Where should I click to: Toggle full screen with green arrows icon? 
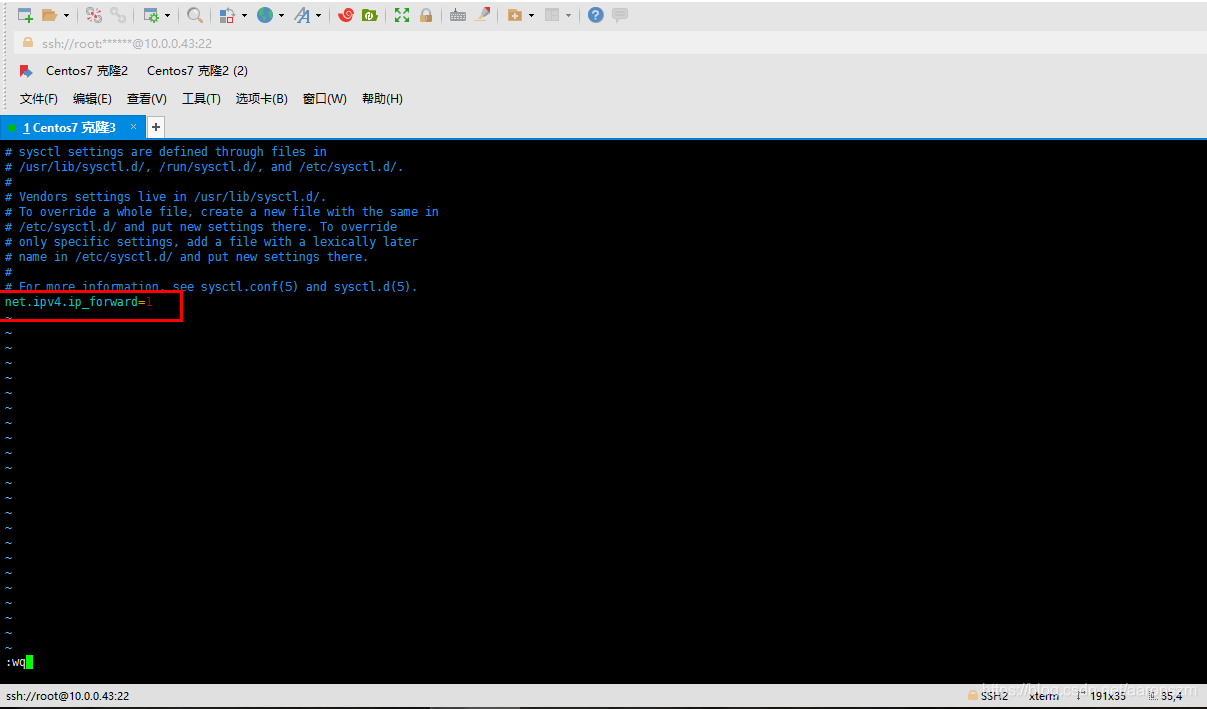[x=402, y=15]
